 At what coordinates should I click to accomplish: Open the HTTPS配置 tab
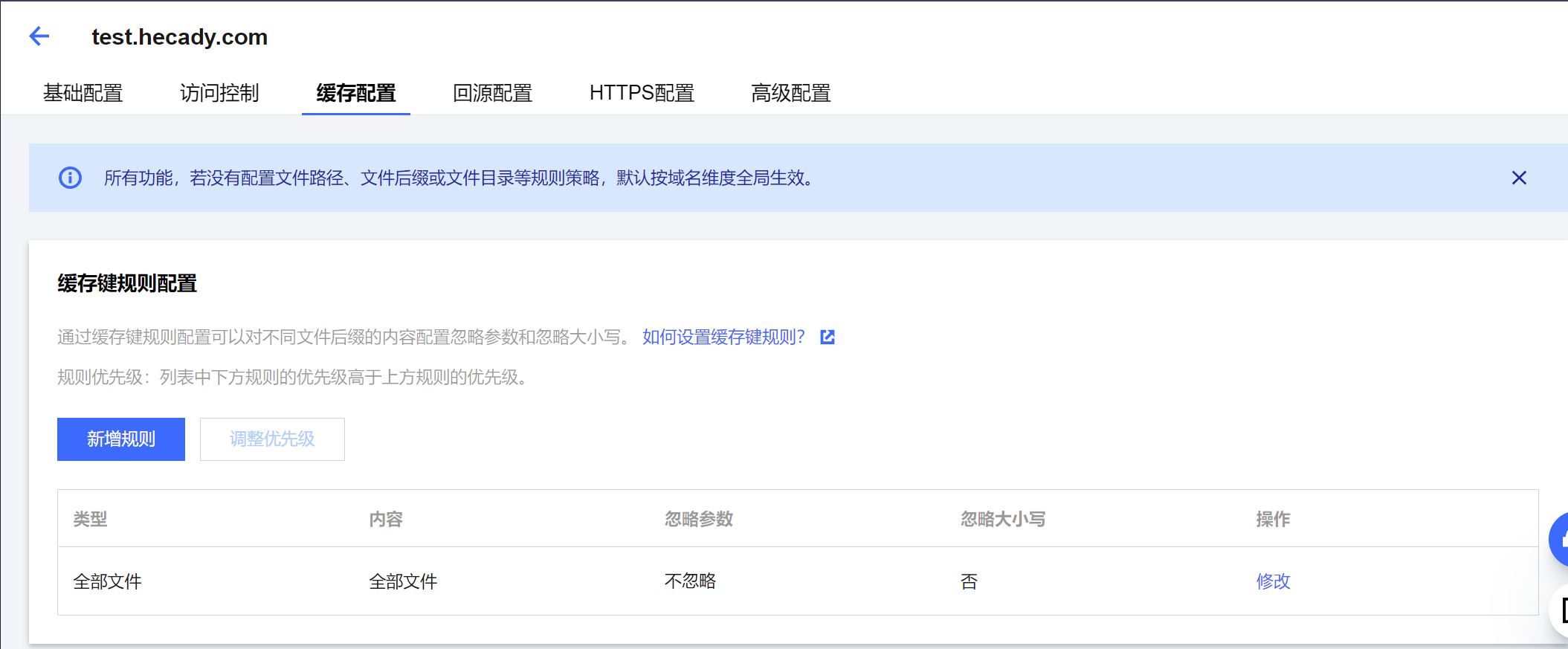[x=642, y=93]
